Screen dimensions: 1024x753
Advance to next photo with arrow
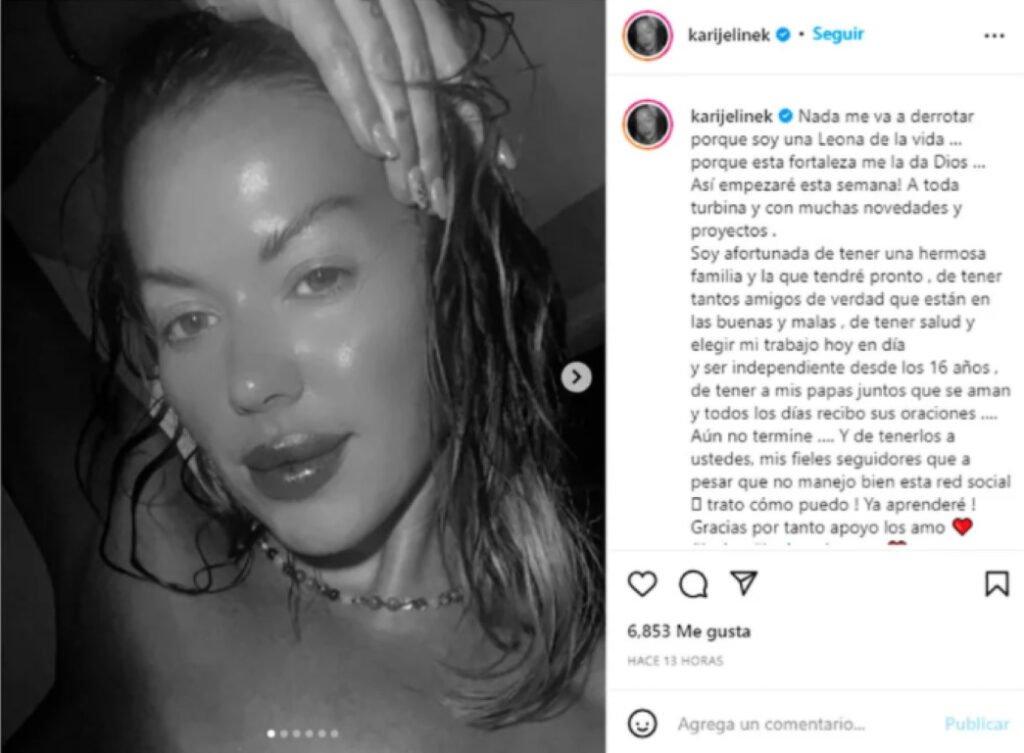click(576, 377)
